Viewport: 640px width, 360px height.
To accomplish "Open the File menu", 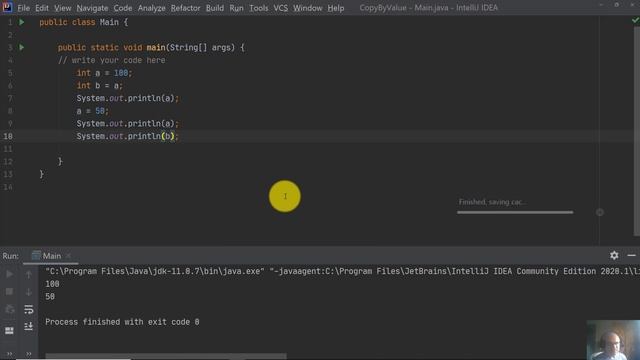I will pyautogui.click(x=23, y=8).
